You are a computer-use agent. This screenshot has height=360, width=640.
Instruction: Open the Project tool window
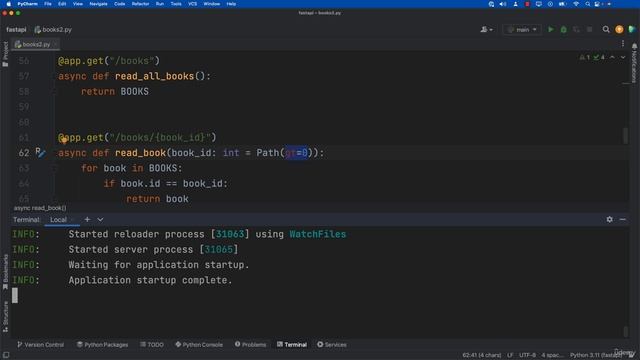[x=5, y=54]
